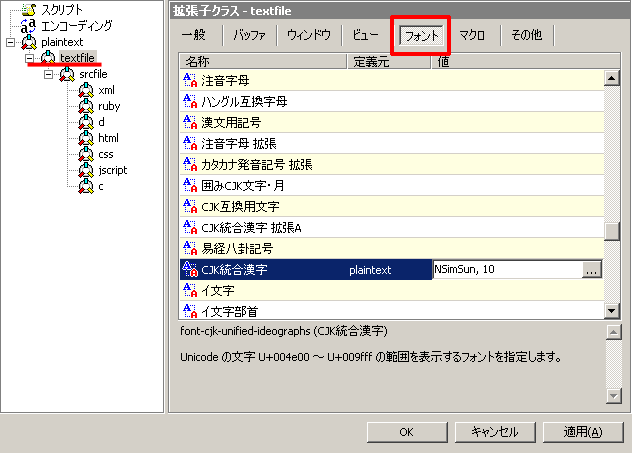The height and width of the screenshot is (453, 632).
Task: Click the 値 column header
Action: 526,61
